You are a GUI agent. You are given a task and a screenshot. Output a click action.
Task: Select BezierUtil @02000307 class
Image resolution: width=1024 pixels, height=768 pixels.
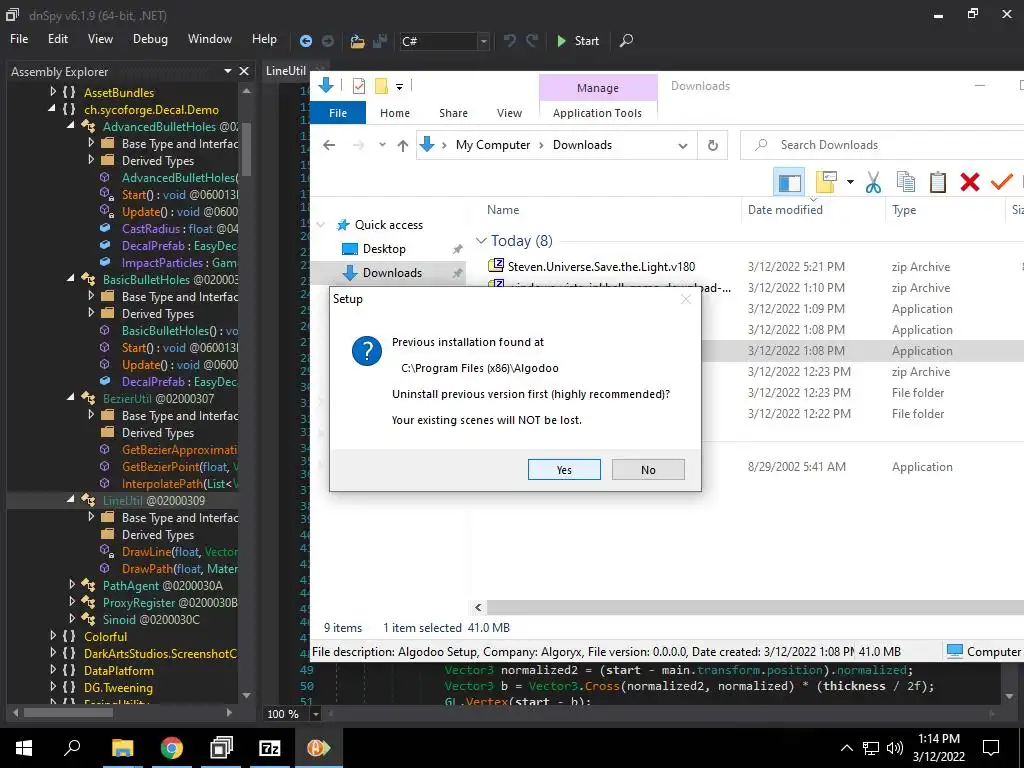pyautogui.click(x=158, y=398)
